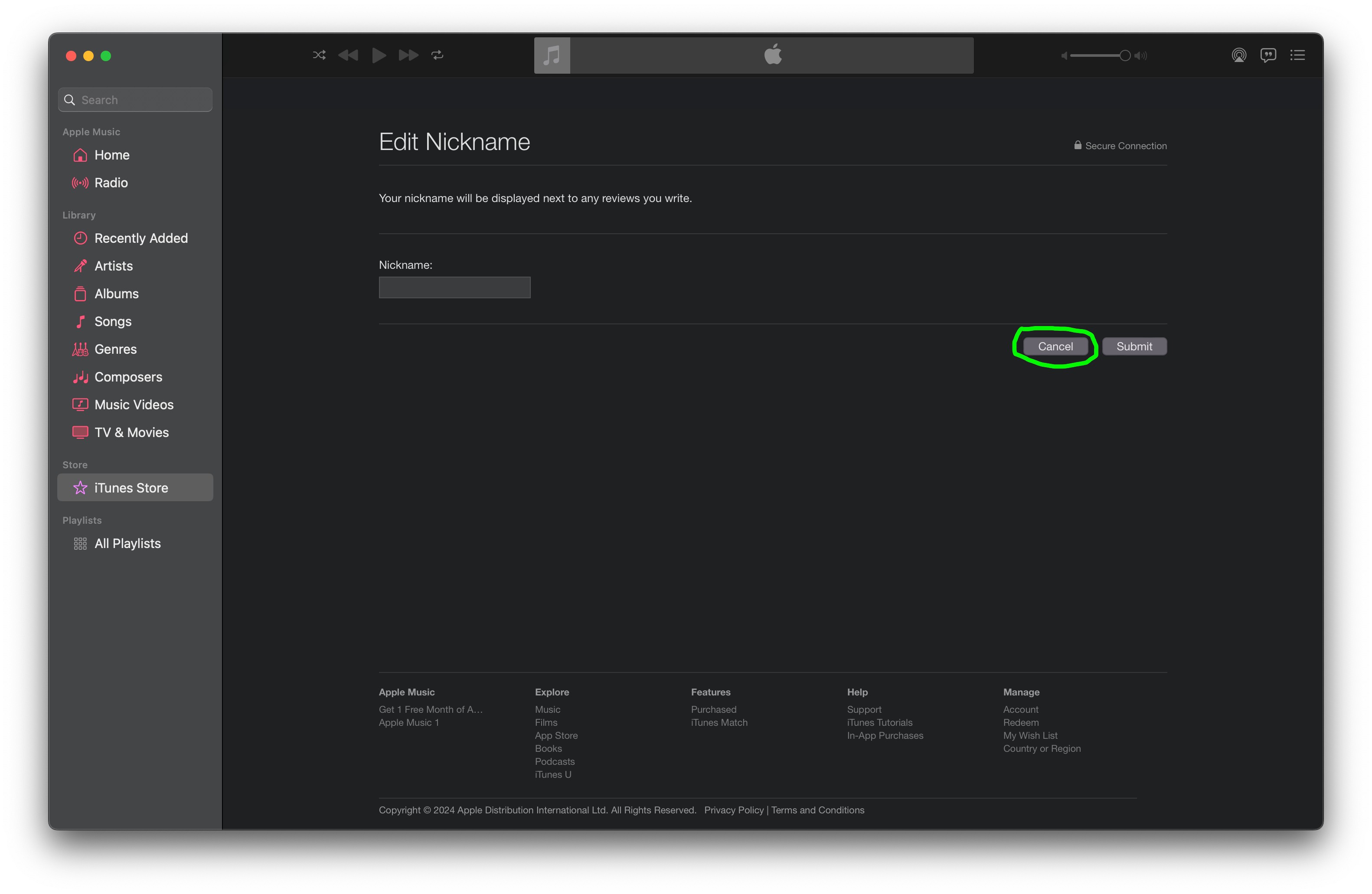Open Home in the sidebar
Viewport: 1372px width, 894px height.
[x=112, y=155]
